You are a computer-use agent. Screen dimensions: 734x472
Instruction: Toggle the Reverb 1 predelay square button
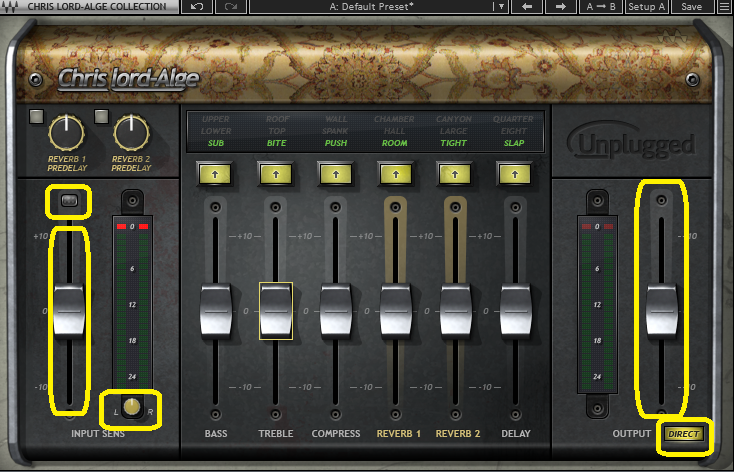37,116
